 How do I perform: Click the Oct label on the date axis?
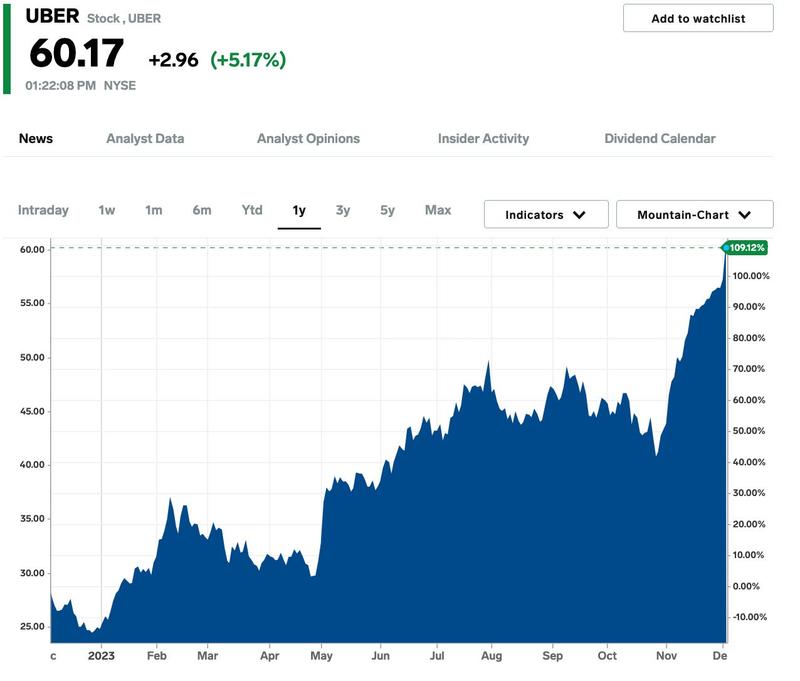pos(607,655)
